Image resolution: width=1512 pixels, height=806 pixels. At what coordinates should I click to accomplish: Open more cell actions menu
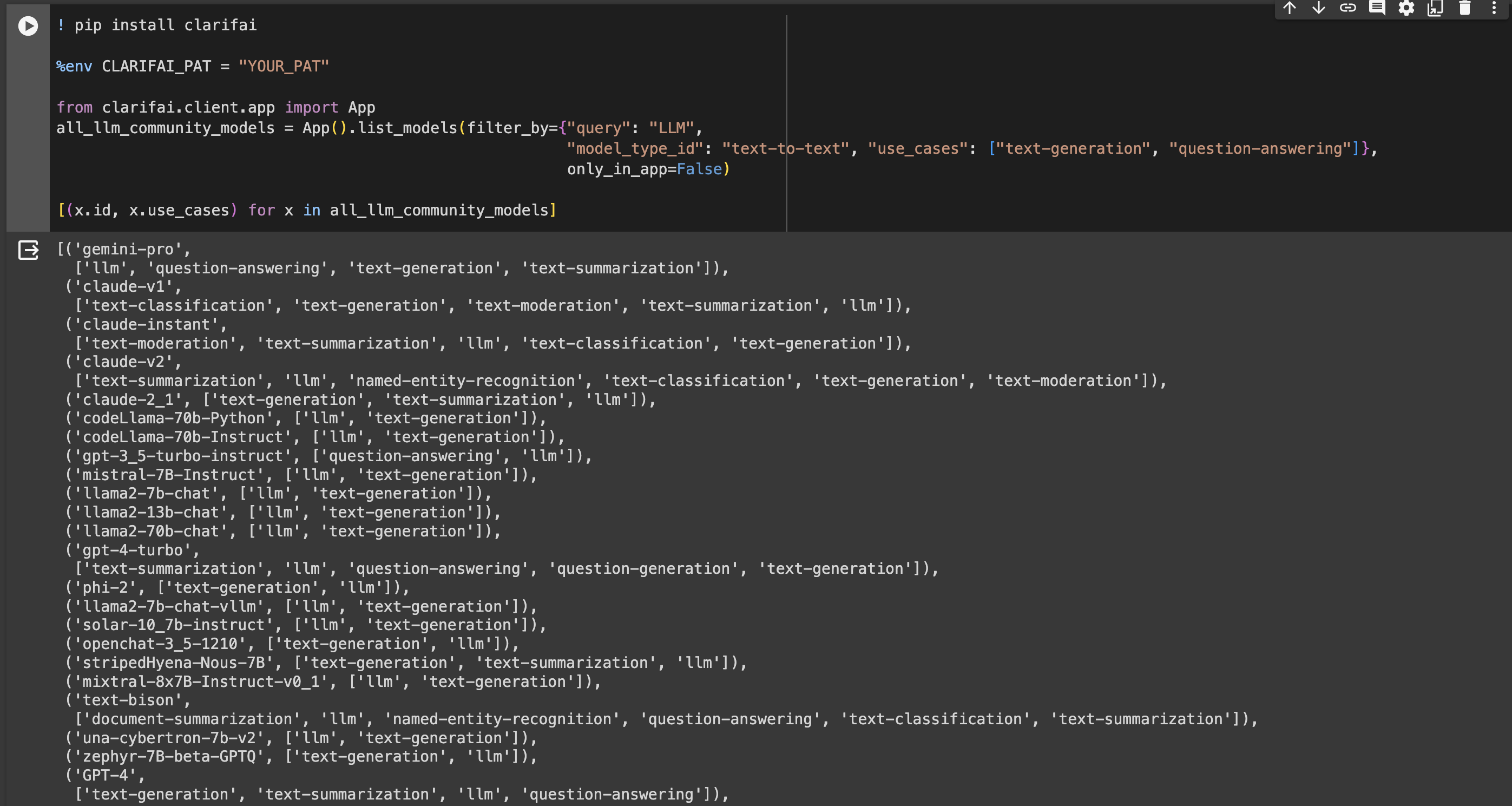pyautogui.click(x=1494, y=8)
